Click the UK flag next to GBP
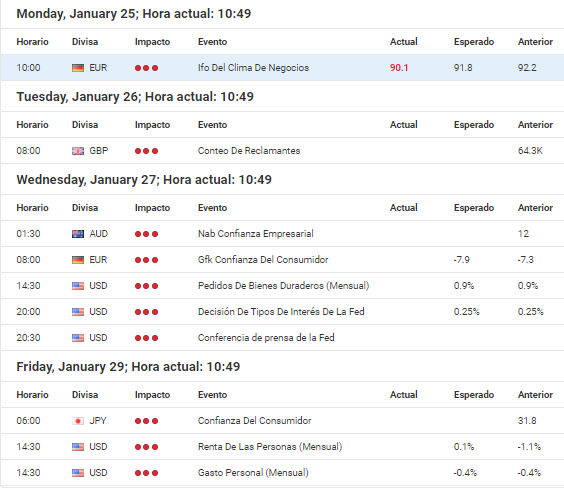The width and height of the screenshot is (564, 488). tap(78, 151)
